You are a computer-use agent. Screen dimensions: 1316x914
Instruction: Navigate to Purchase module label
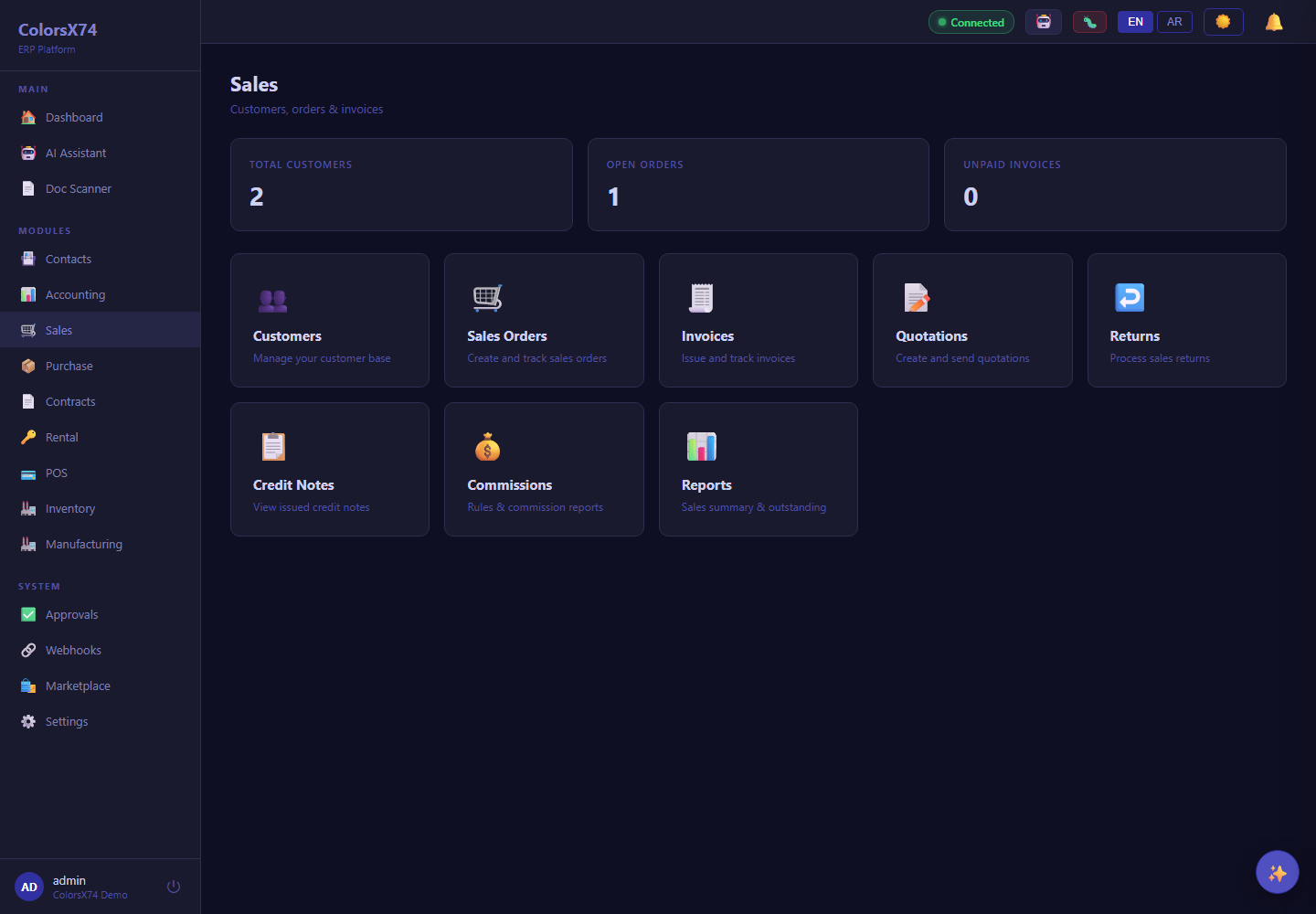(69, 366)
